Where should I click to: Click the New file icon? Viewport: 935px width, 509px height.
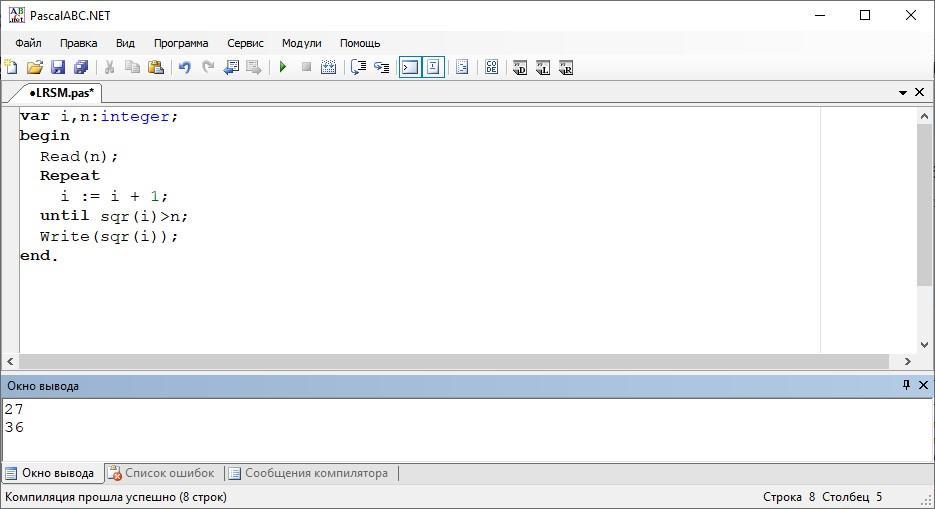point(11,67)
